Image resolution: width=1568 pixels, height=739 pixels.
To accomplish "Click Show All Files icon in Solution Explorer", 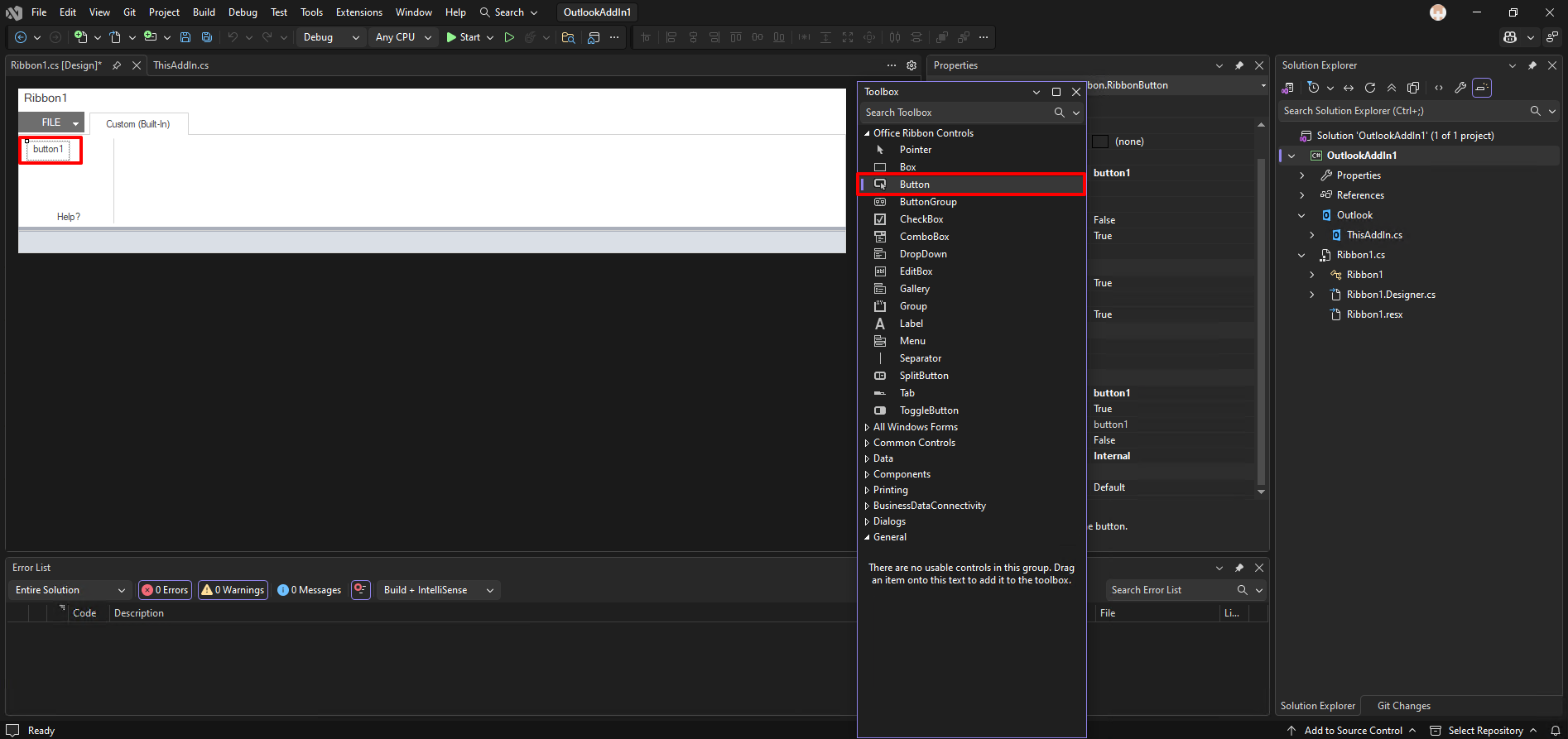I will click(x=1413, y=88).
